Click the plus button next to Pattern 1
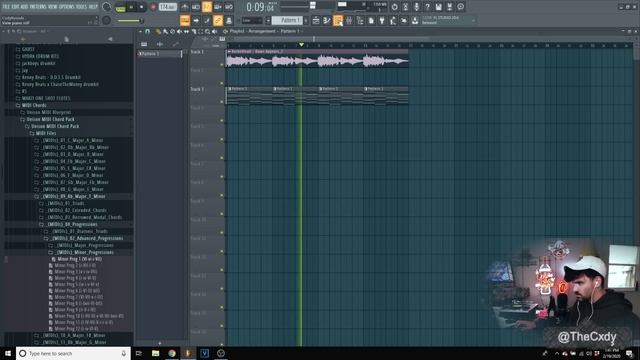 (x=306, y=20)
